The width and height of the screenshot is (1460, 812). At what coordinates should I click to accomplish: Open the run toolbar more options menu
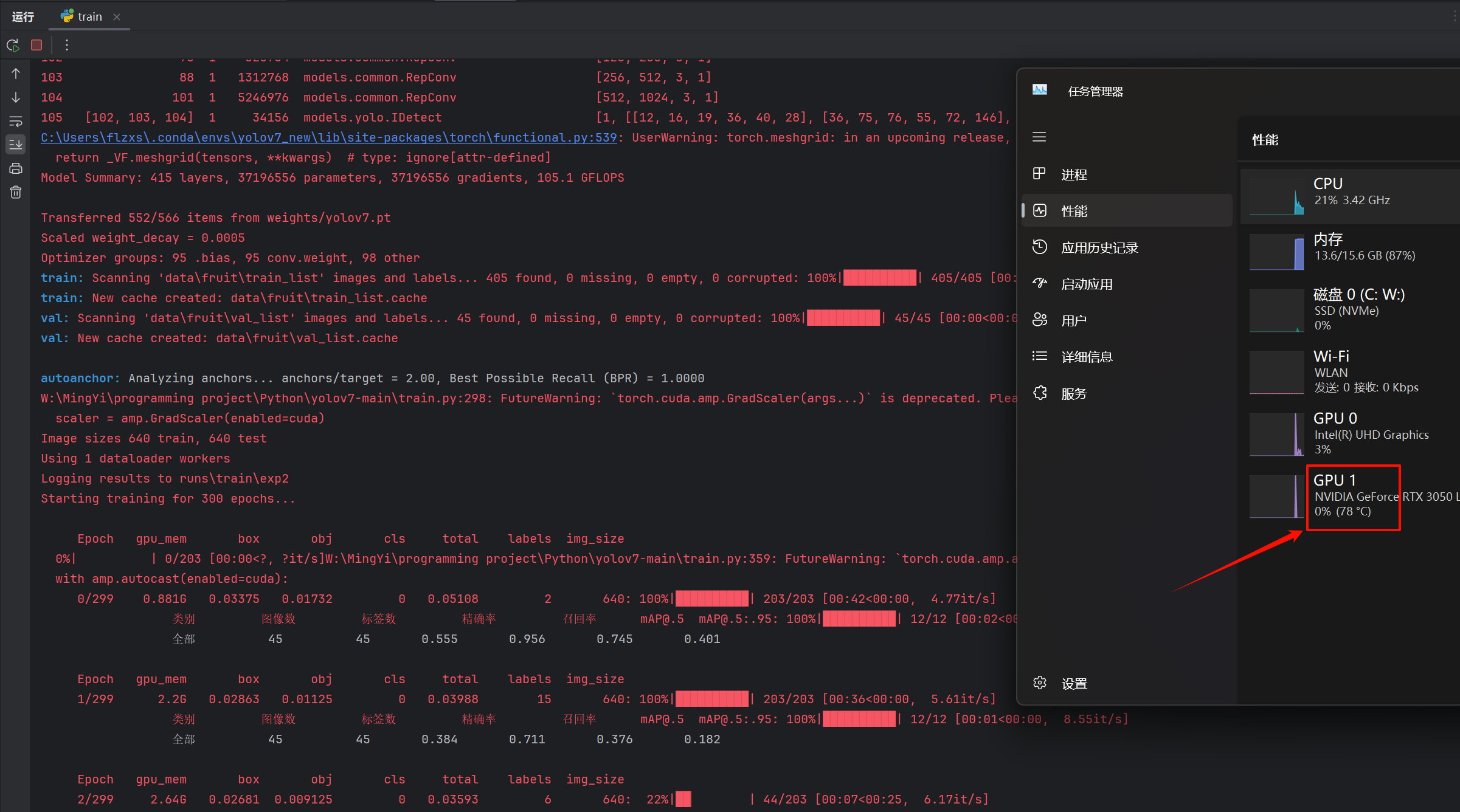click(67, 45)
